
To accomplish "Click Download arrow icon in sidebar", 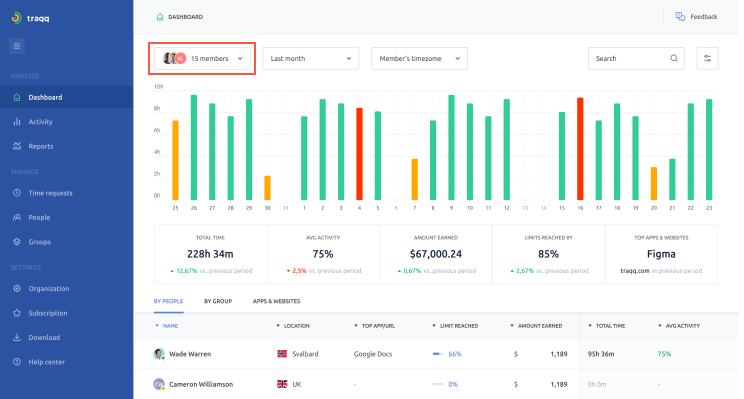I will (17, 337).
